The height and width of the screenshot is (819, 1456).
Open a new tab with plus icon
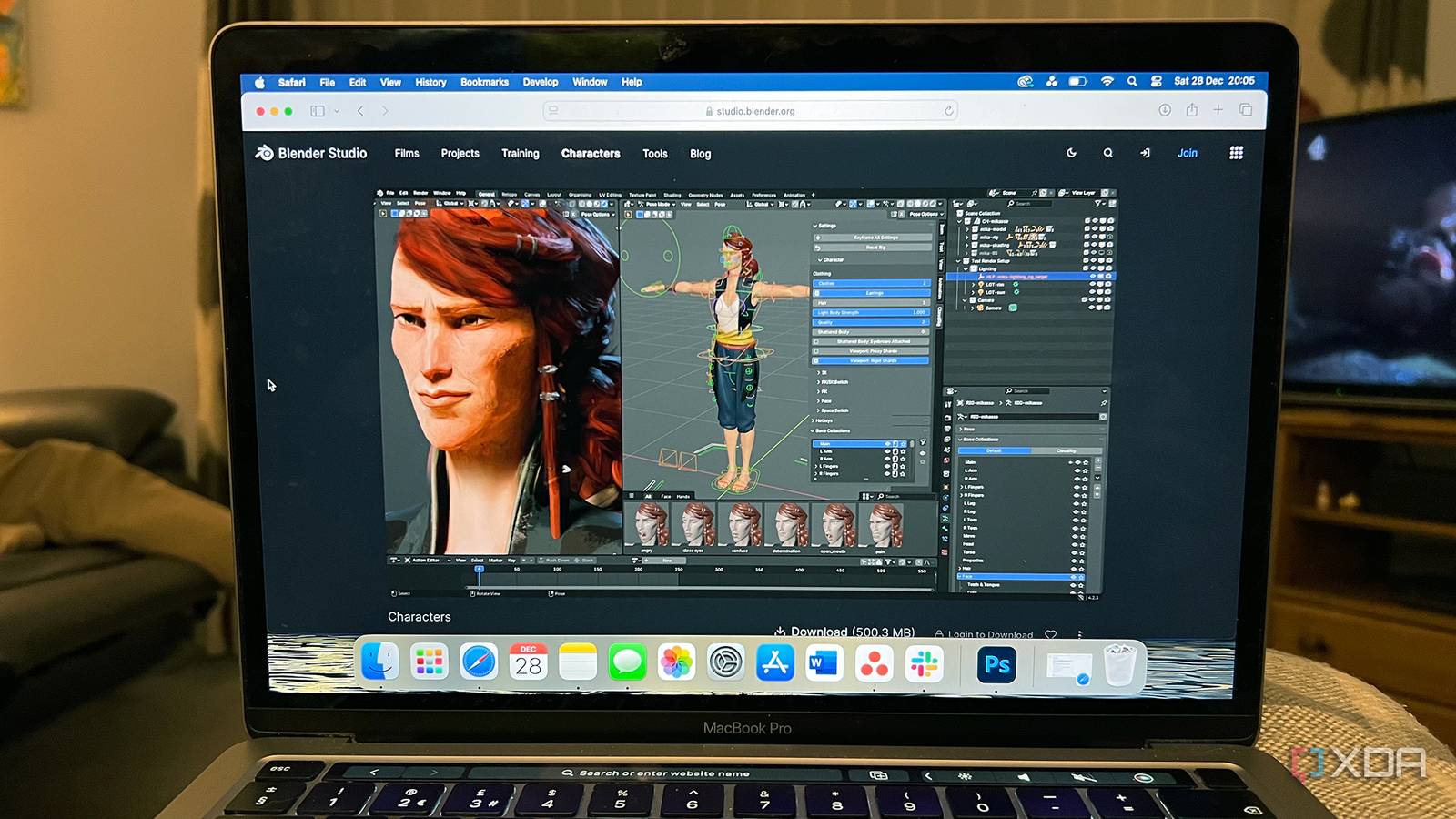(1218, 110)
